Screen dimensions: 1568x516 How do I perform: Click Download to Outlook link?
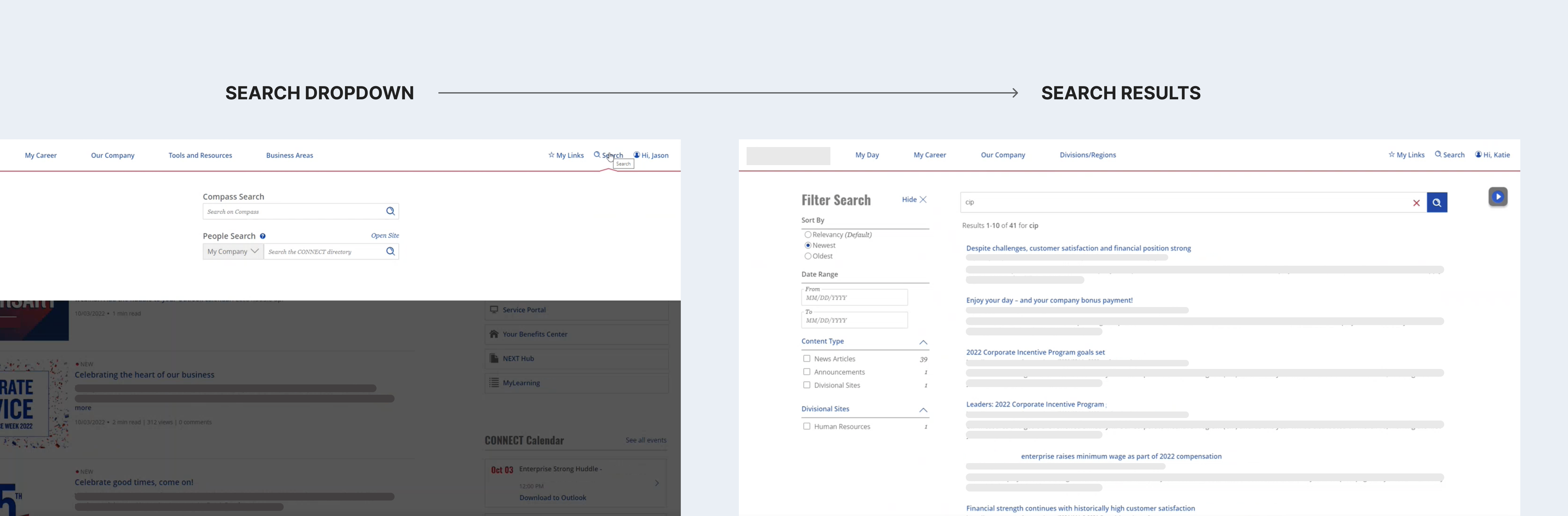pos(553,498)
